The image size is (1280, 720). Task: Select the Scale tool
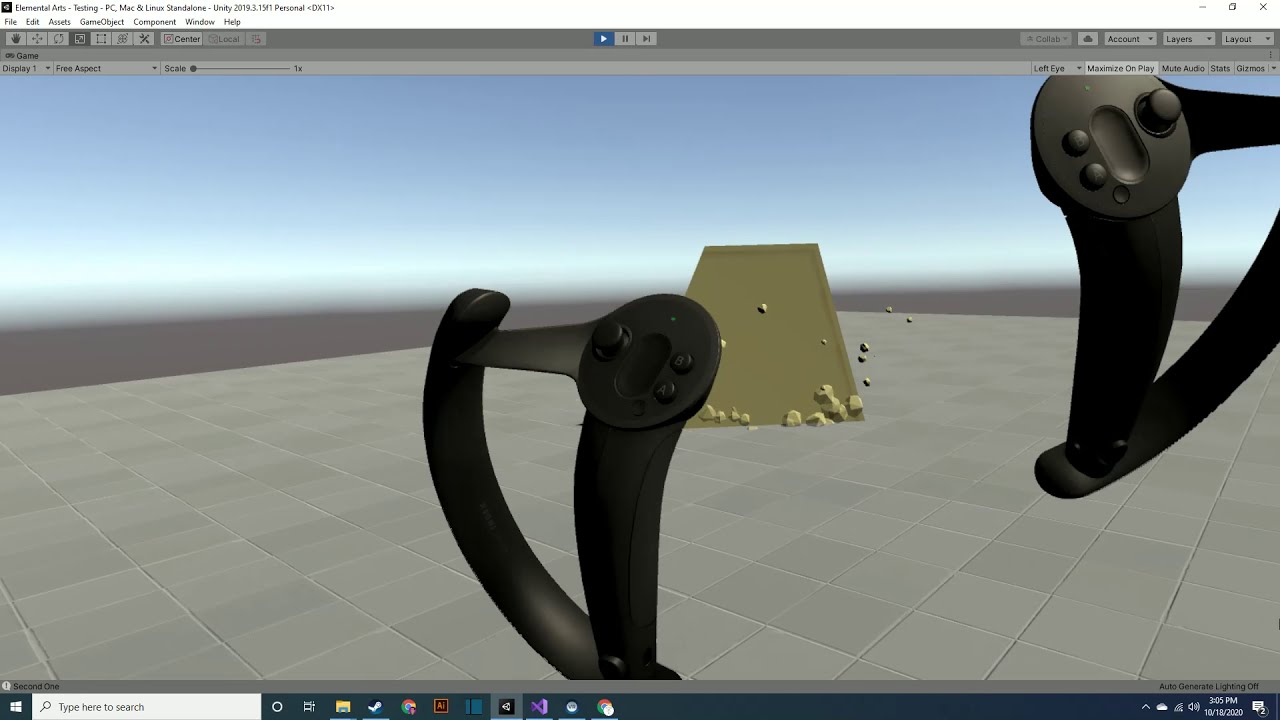click(x=80, y=39)
